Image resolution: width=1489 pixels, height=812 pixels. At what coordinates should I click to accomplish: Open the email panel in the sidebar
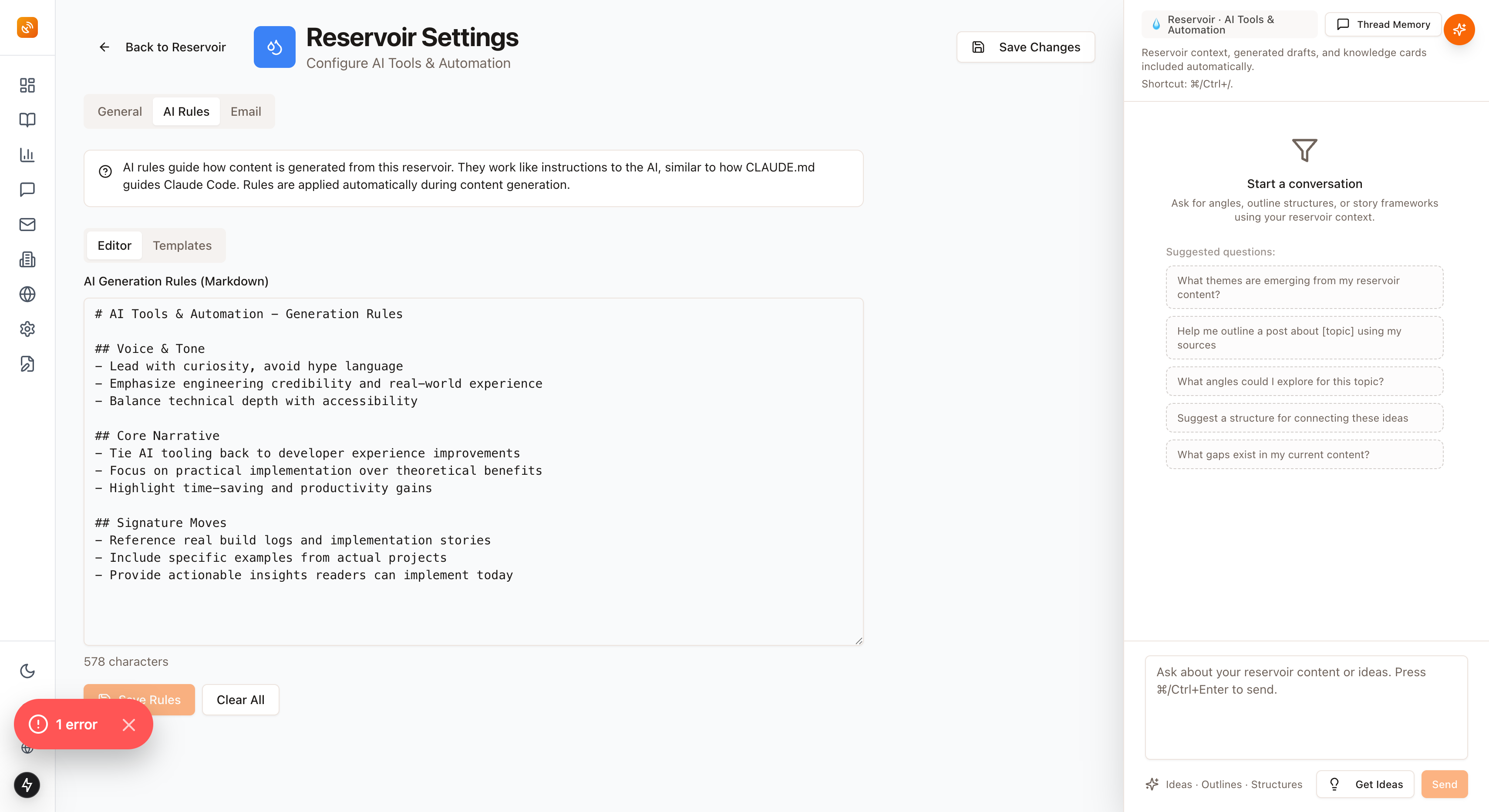tap(27, 225)
